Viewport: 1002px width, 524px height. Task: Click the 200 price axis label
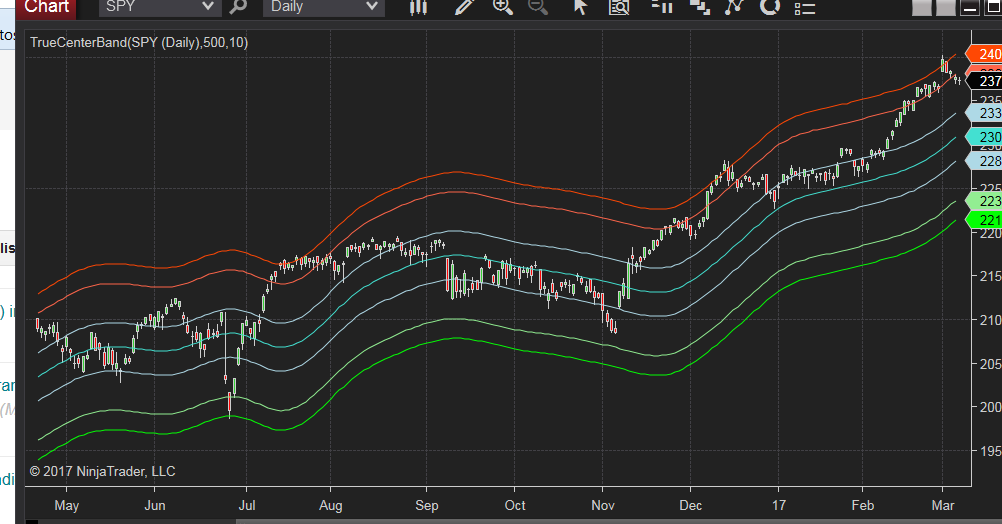tap(990, 407)
